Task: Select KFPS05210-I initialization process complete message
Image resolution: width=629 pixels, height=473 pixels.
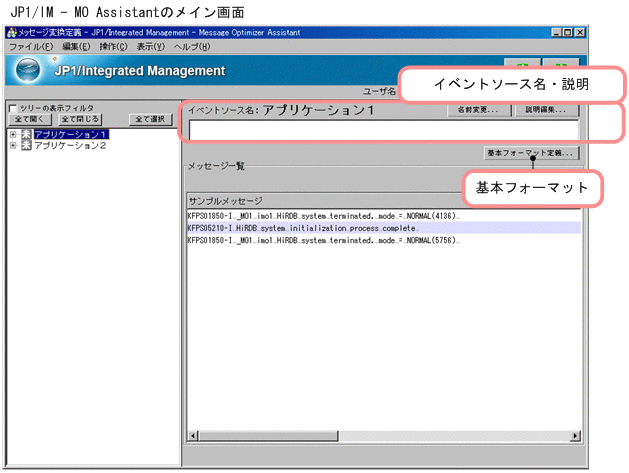Action: [x=383, y=228]
